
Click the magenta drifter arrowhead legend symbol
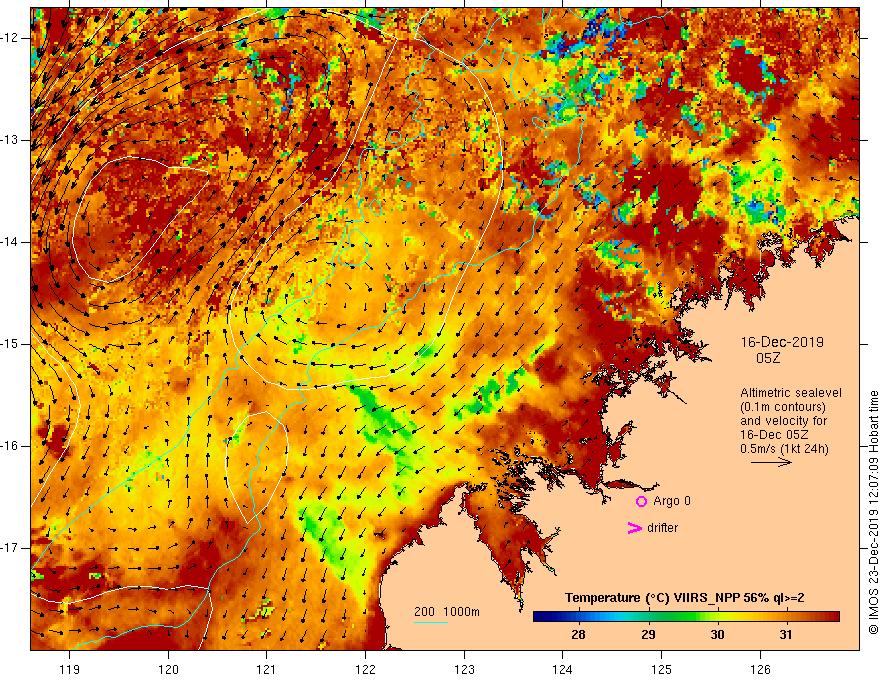point(634,528)
